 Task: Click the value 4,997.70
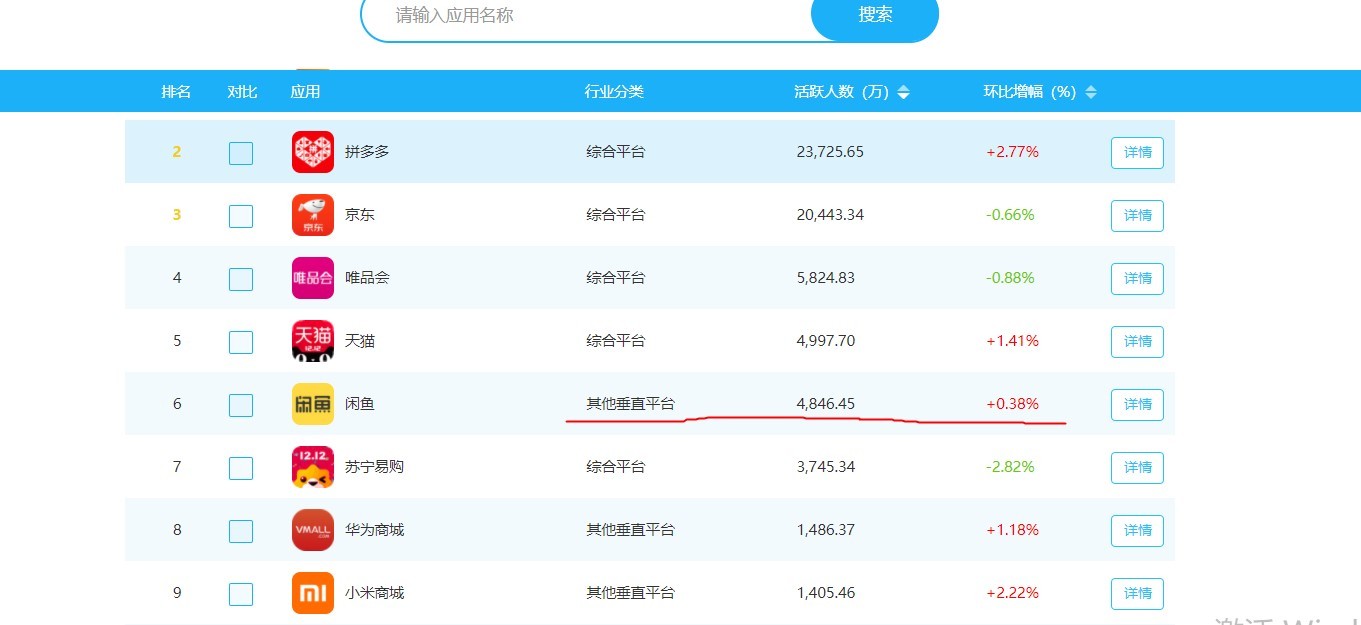pyautogui.click(x=826, y=341)
